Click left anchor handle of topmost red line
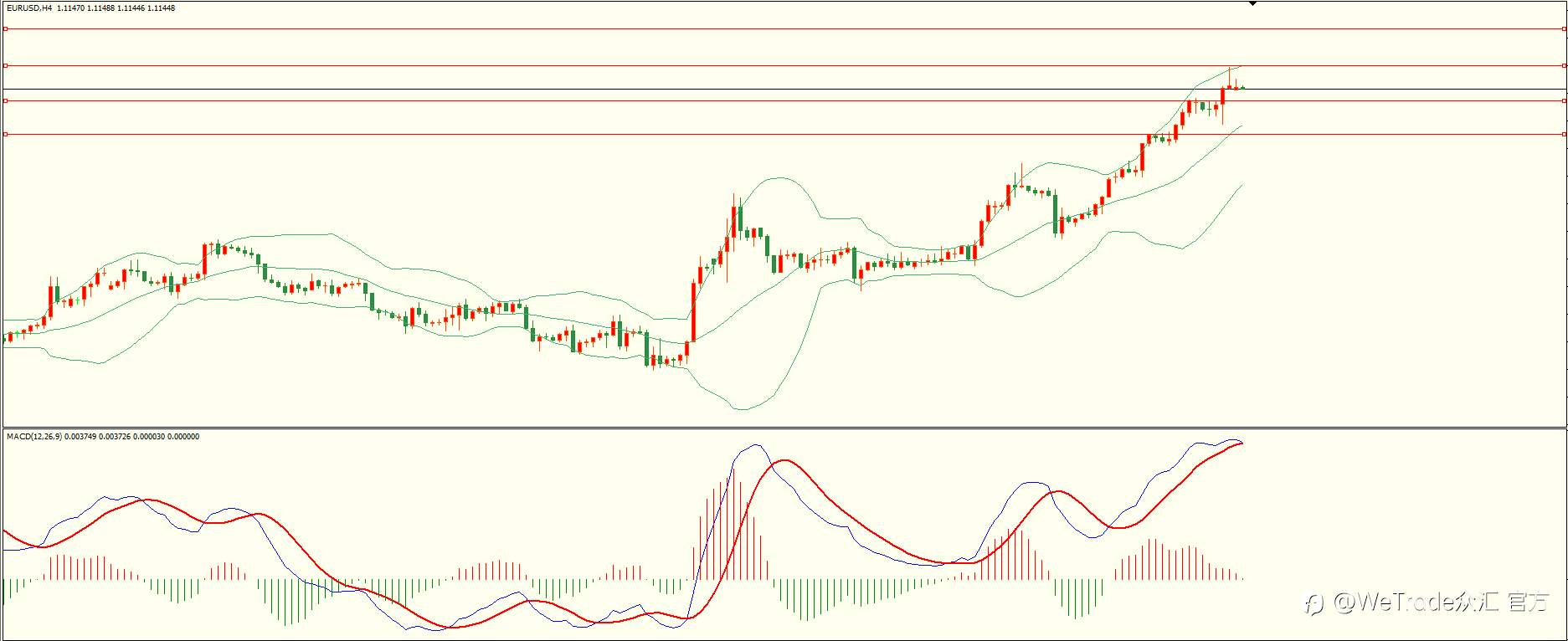 coord(5,28)
